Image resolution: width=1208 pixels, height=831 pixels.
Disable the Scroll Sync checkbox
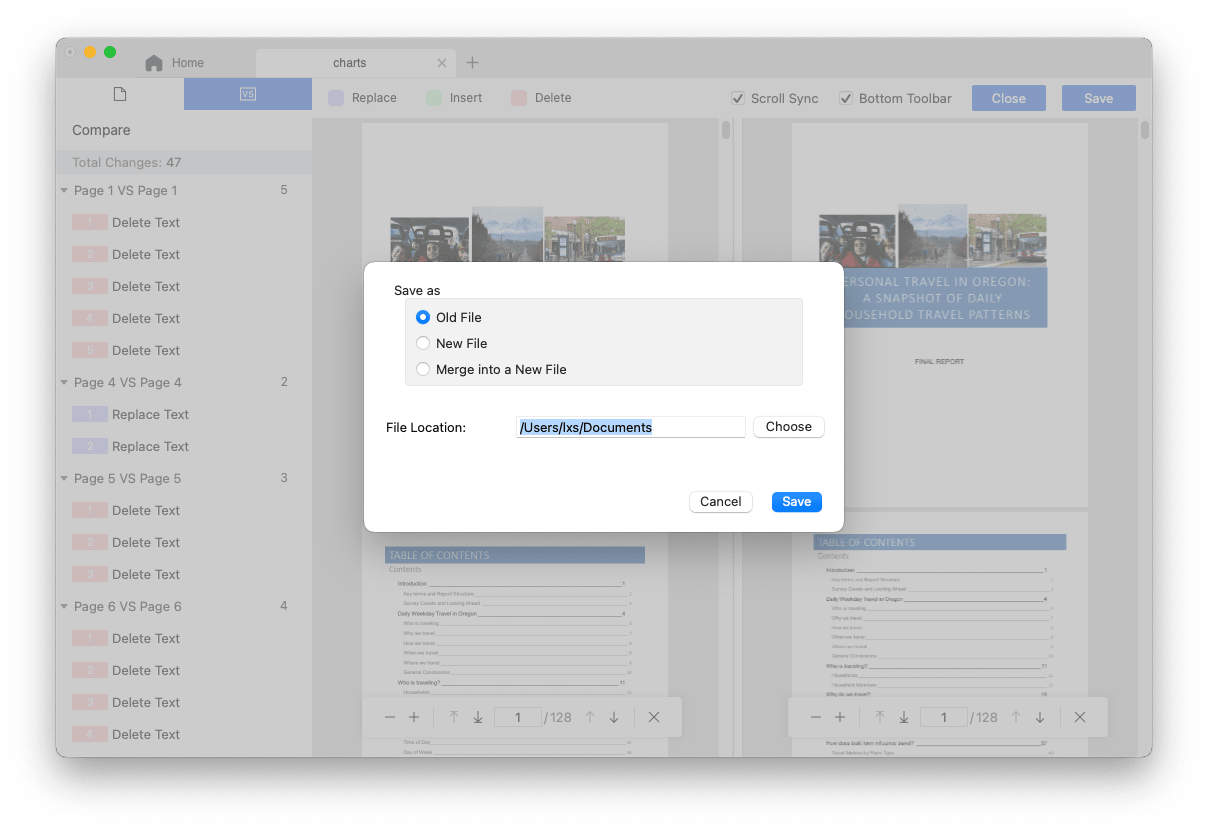(x=738, y=98)
